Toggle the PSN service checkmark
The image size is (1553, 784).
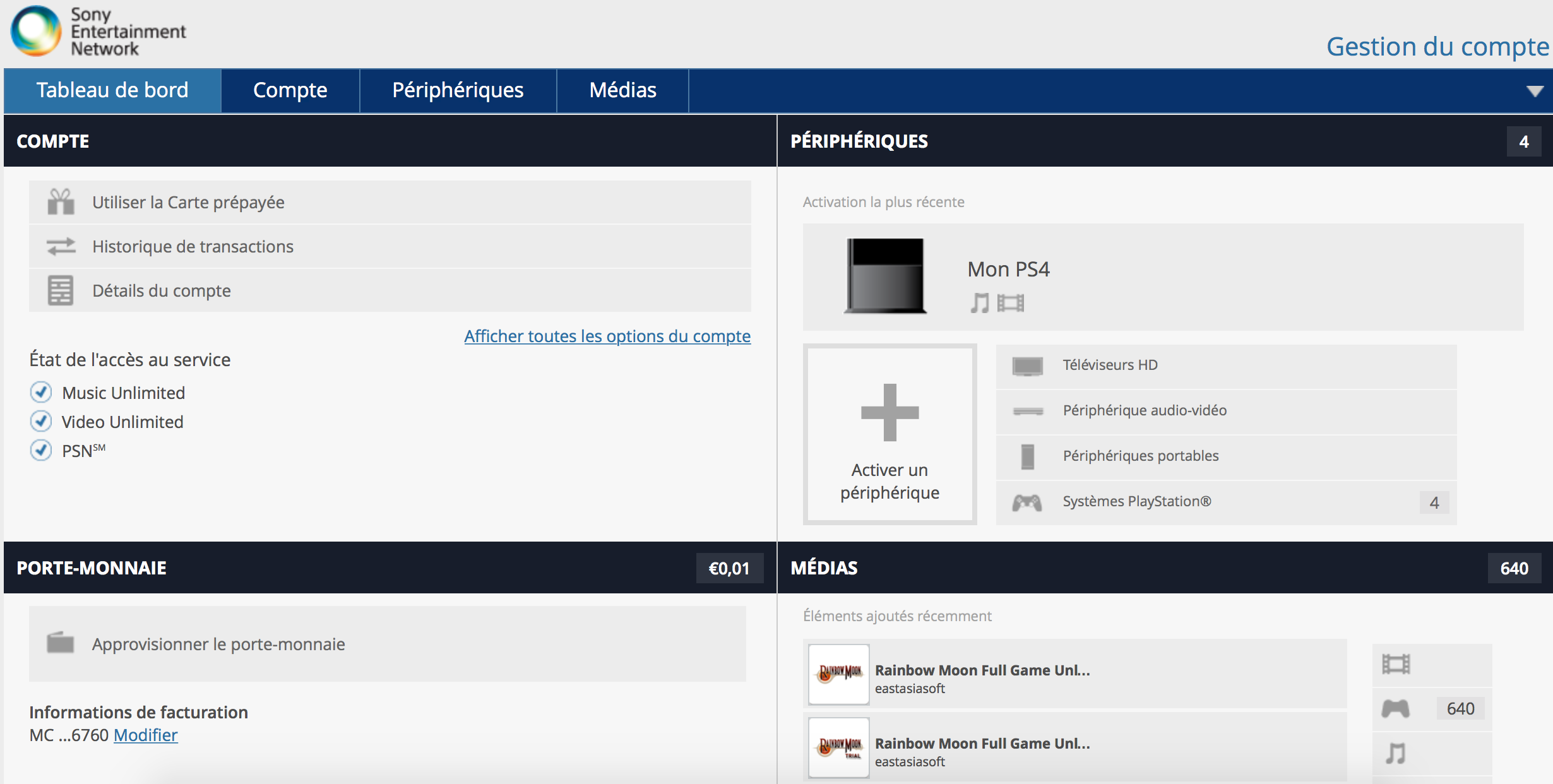point(41,450)
